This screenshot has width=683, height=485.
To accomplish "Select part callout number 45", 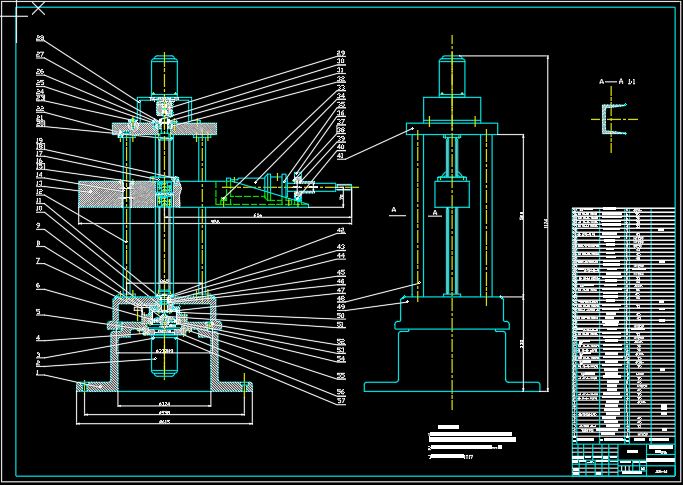I will tap(341, 273).
